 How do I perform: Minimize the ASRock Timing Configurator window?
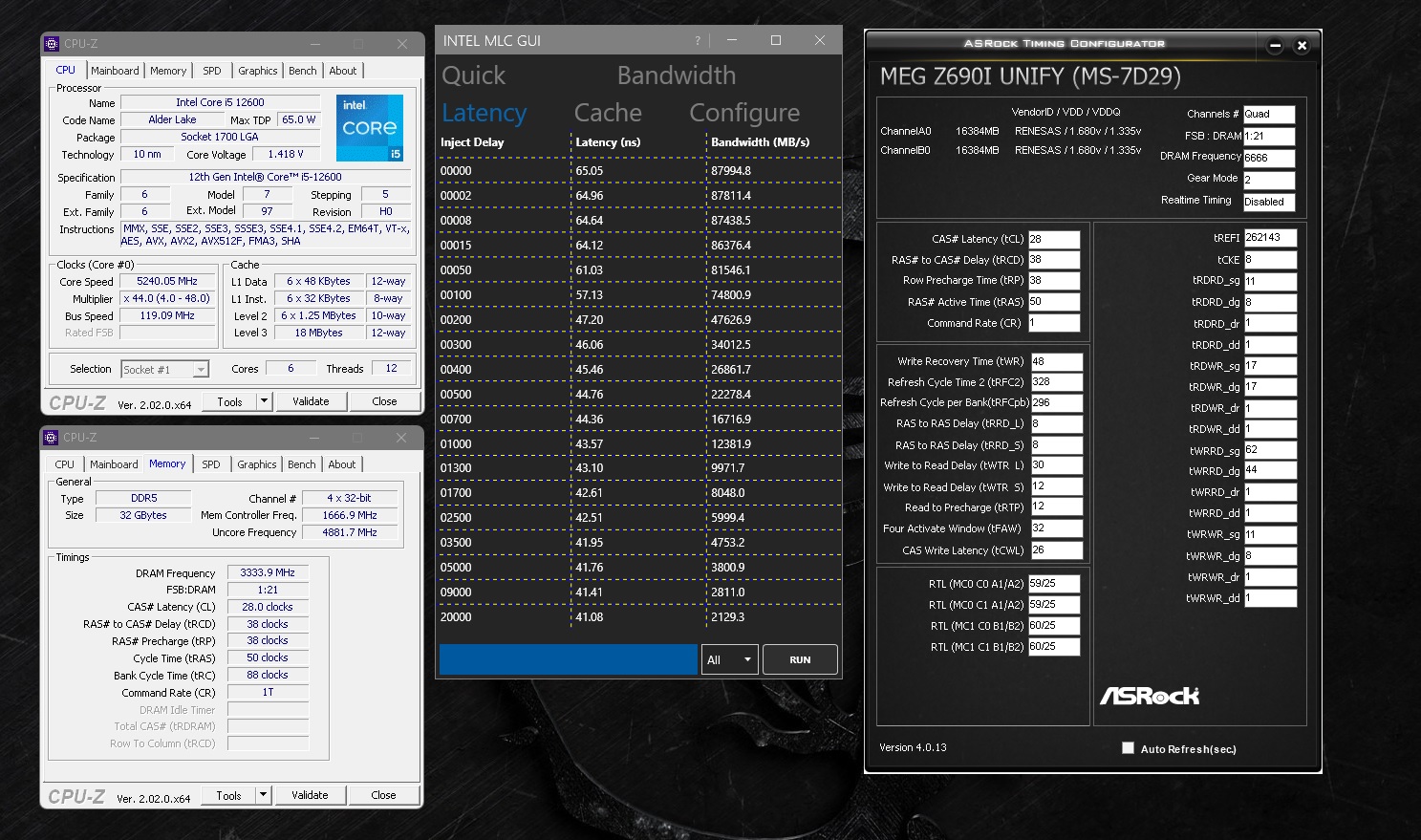pos(1276,45)
